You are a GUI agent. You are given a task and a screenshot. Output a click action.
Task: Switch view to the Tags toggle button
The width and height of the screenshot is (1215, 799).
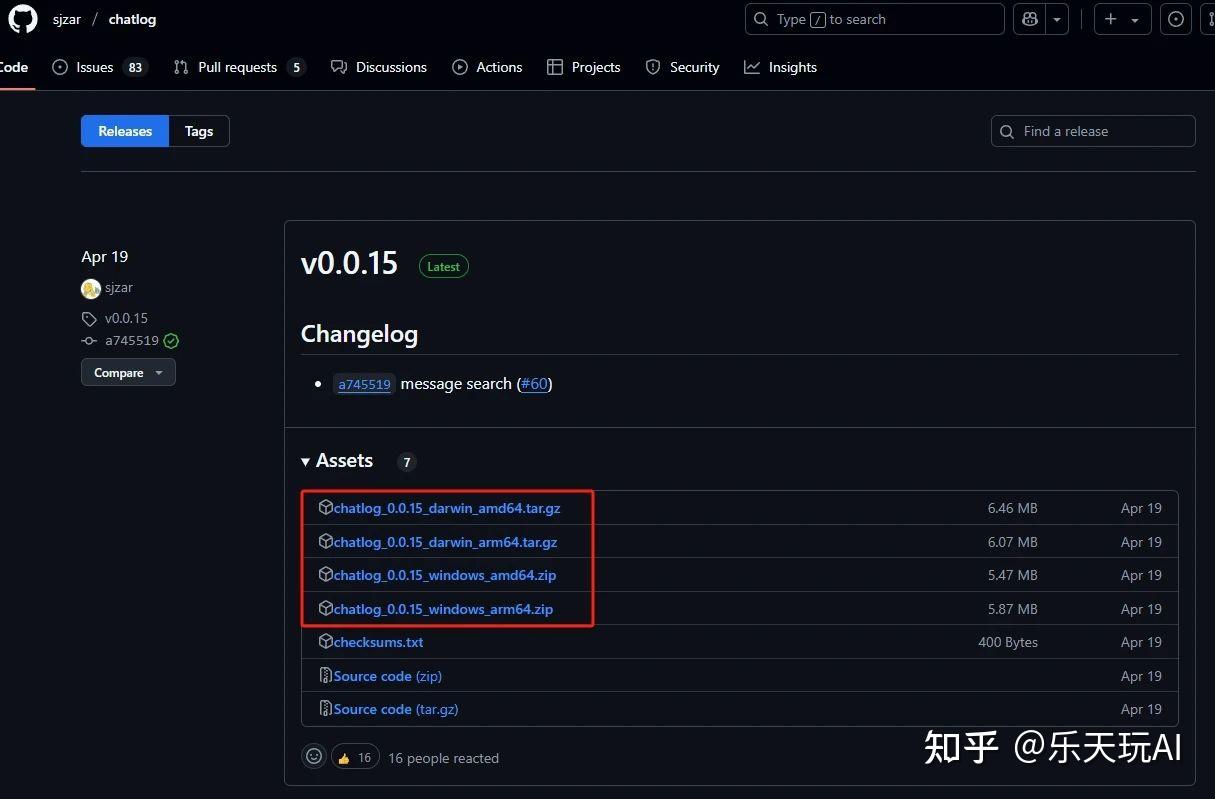(x=198, y=131)
